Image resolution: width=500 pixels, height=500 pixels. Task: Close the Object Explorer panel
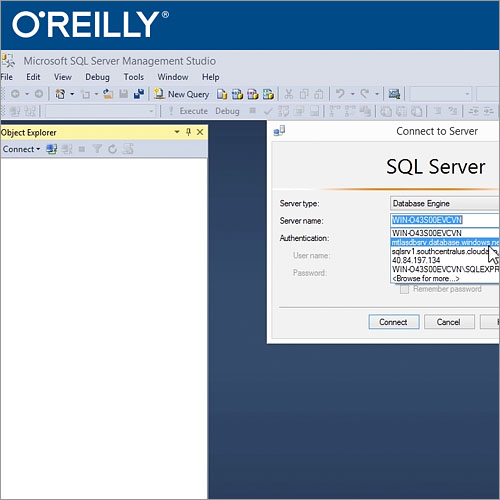click(200, 132)
